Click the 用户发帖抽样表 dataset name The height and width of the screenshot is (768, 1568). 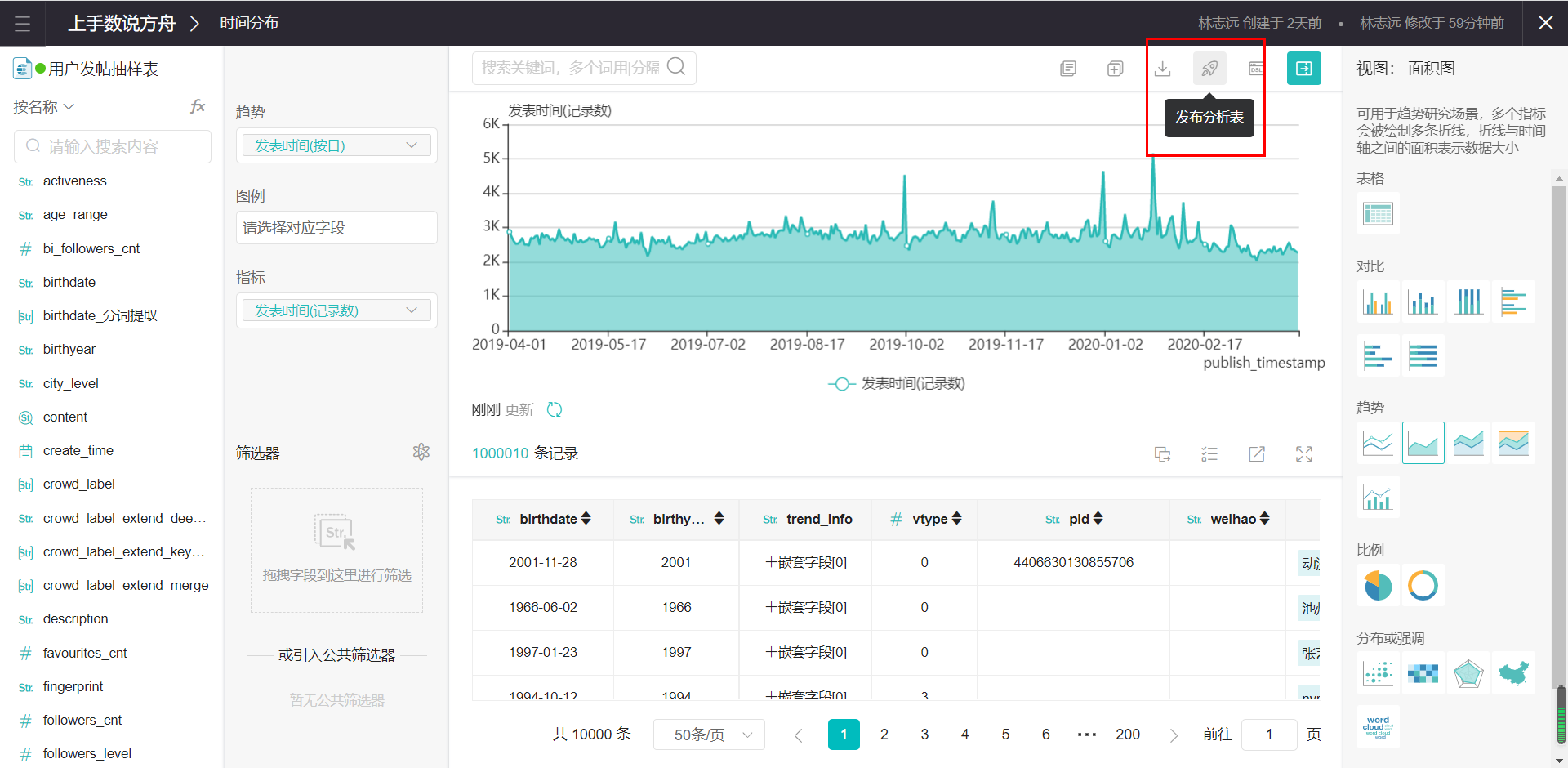point(103,69)
